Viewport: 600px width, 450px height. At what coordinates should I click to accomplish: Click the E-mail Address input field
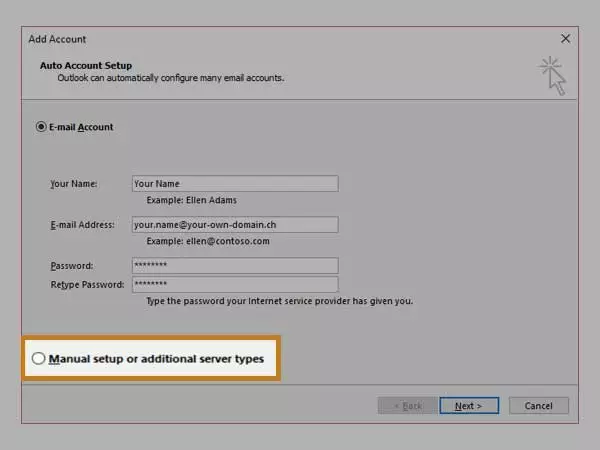[235, 225]
